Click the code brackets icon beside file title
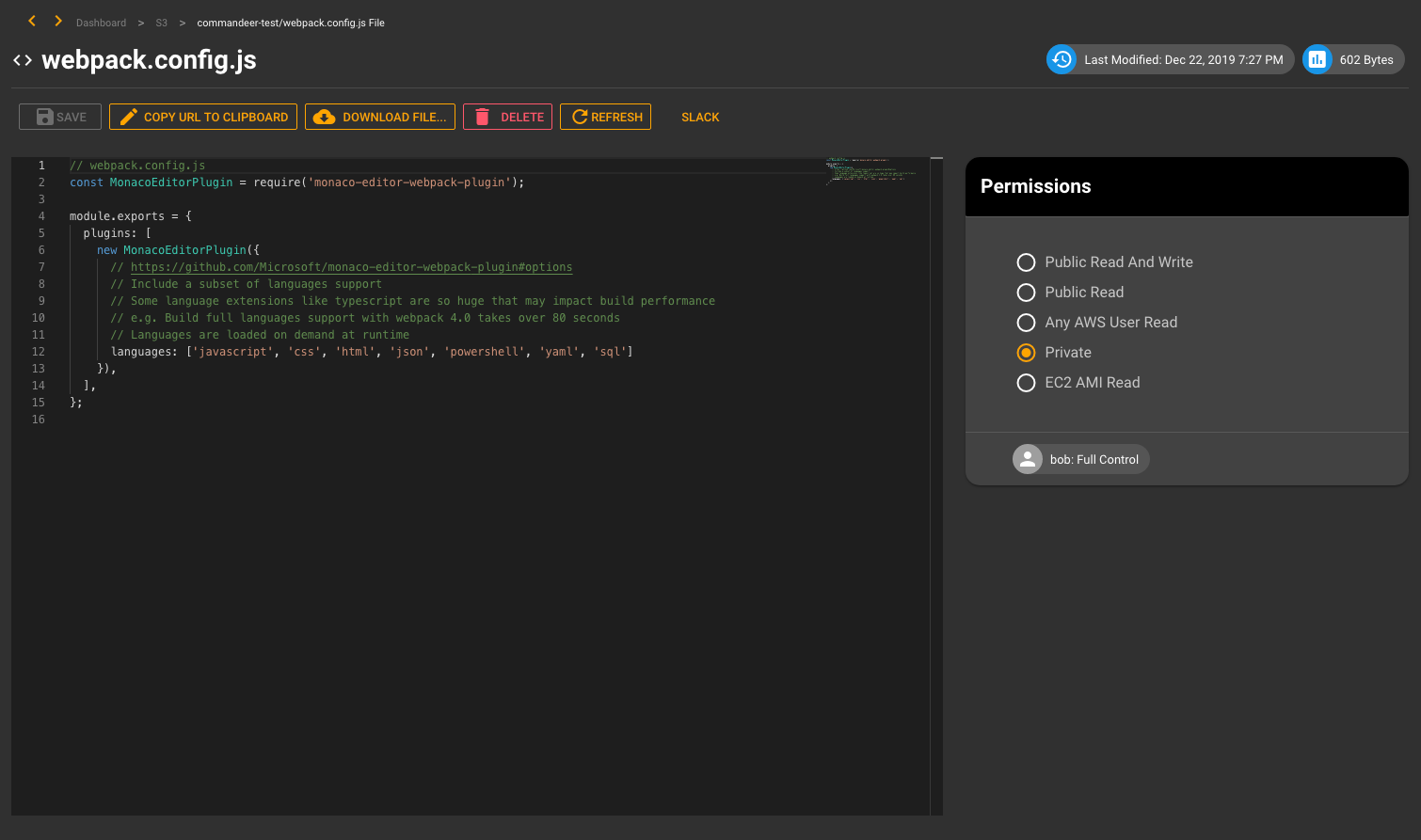This screenshot has height=840, width=1421. [x=23, y=60]
